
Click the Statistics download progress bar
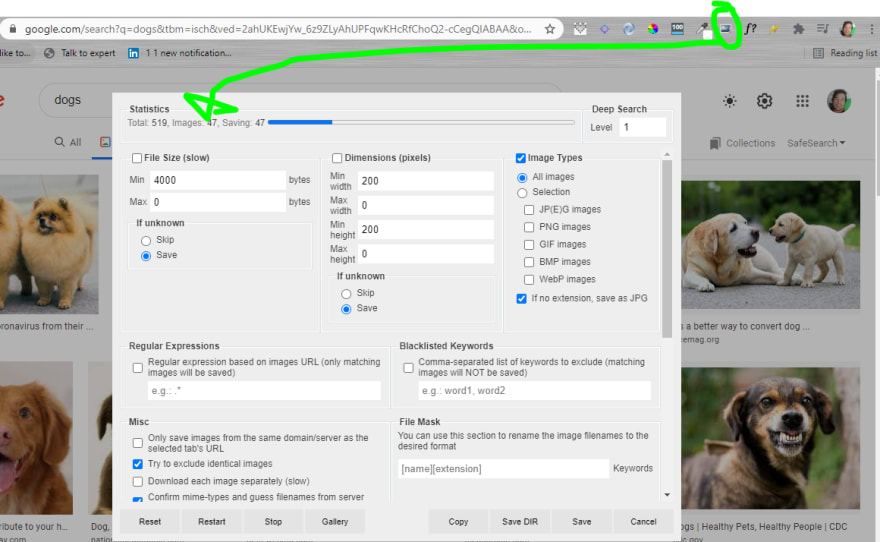421,122
